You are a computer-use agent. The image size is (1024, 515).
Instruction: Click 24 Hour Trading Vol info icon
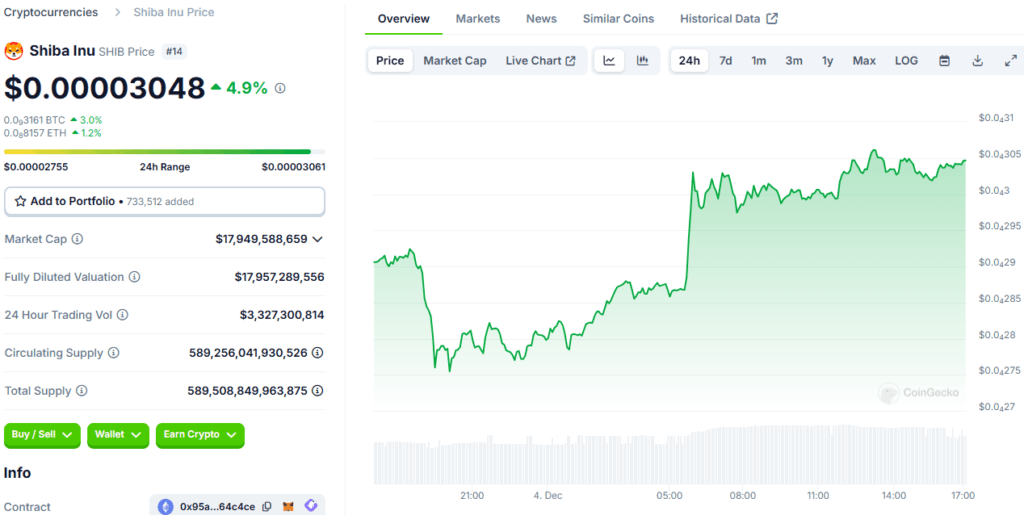click(x=122, y=315)
